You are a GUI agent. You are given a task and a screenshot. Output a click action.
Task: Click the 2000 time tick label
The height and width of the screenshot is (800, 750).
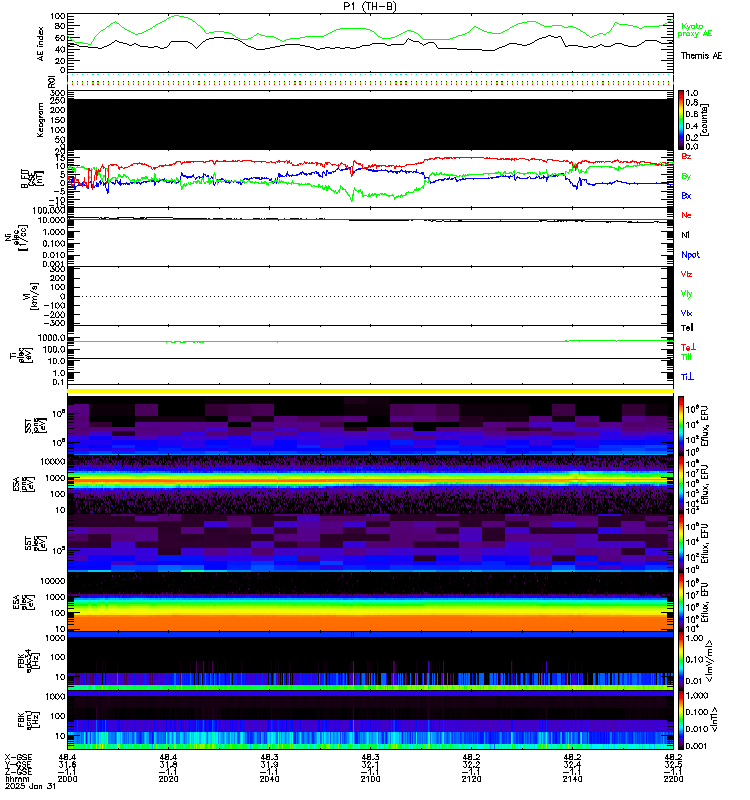pyautogui.click(x=67, y=779)
